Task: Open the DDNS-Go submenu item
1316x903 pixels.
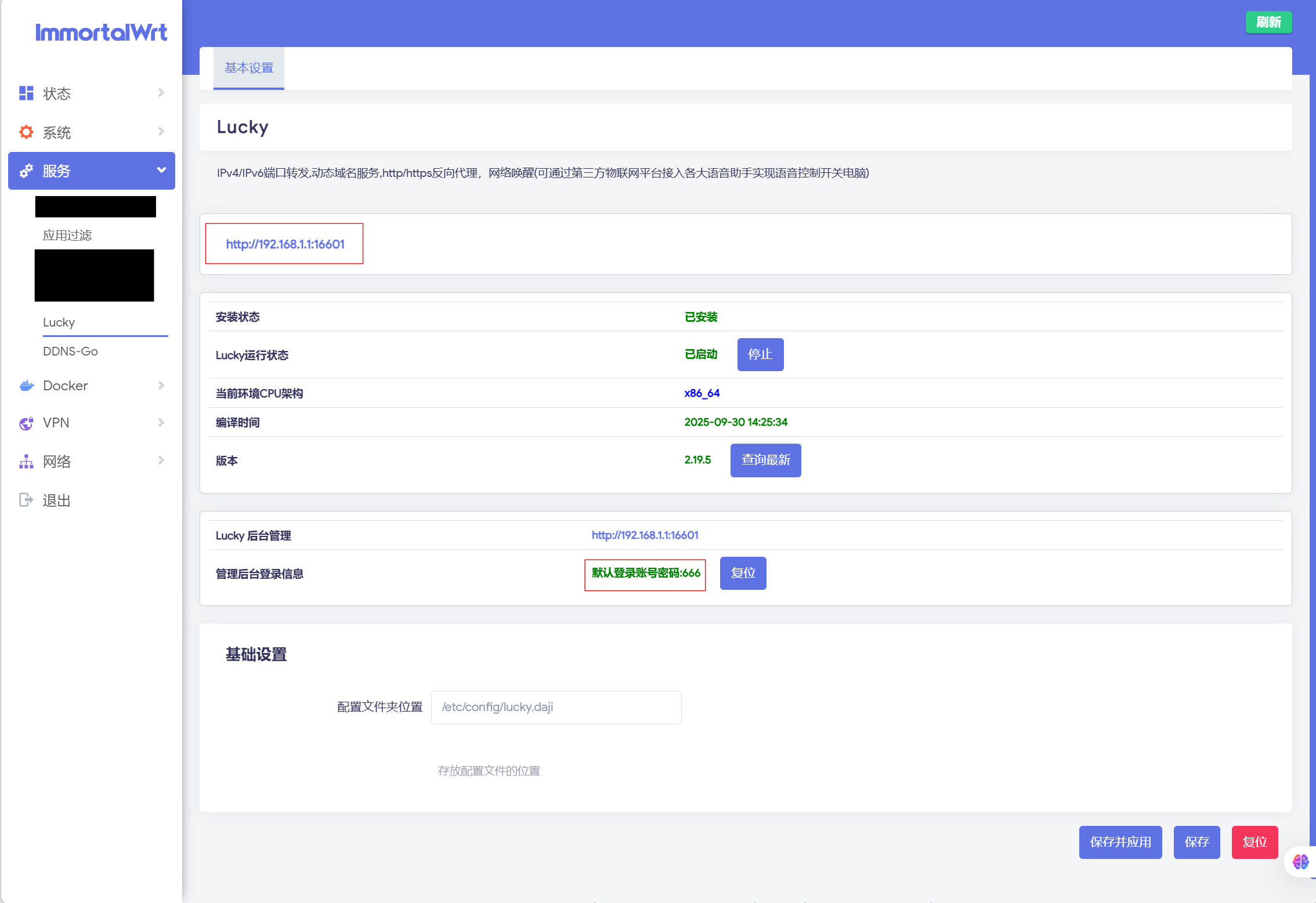Action: [70, 351]
